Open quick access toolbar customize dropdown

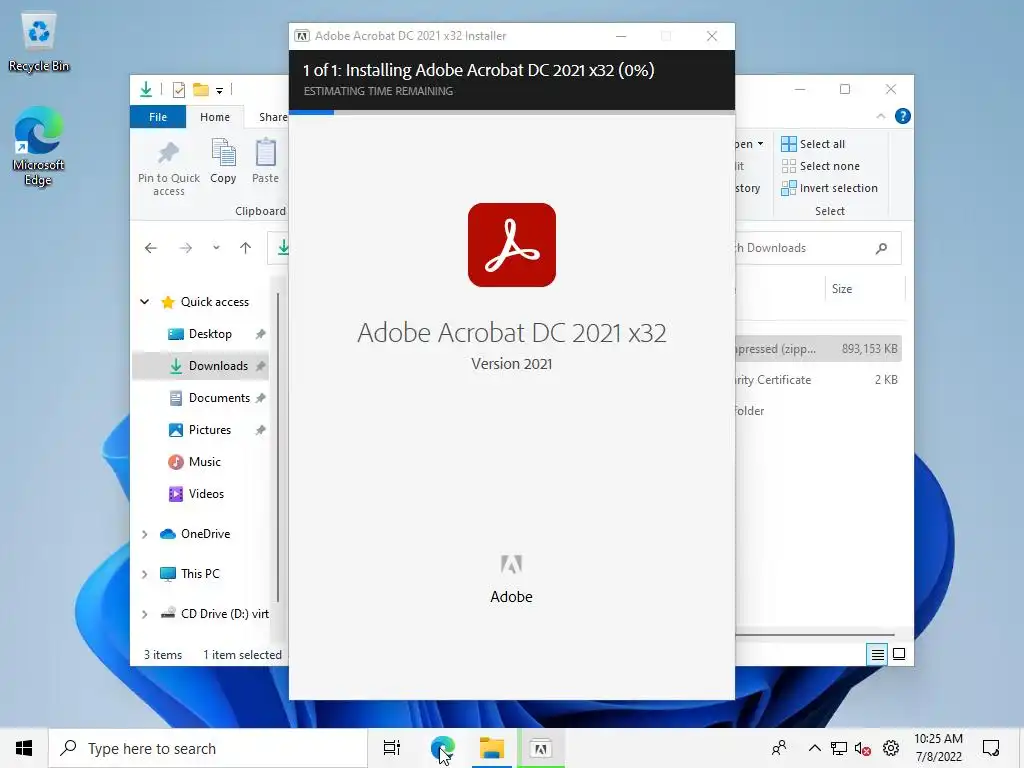pos(219,91)
